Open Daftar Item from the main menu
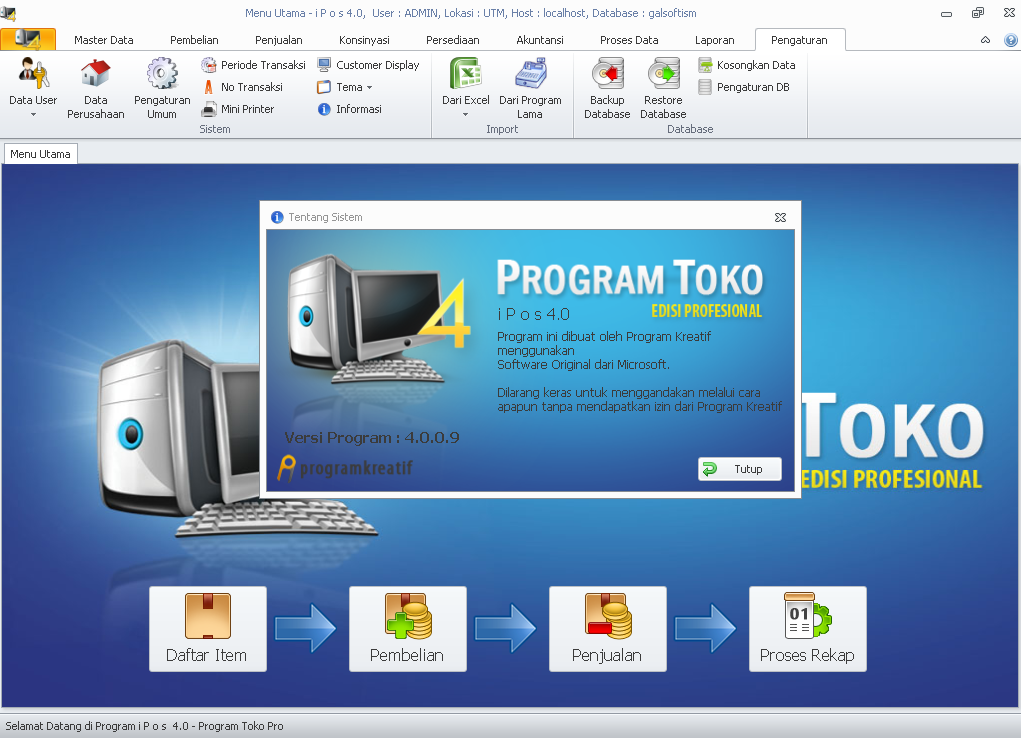The height and width of the screenshot is (738, 1021). click(x=207, y=628)
